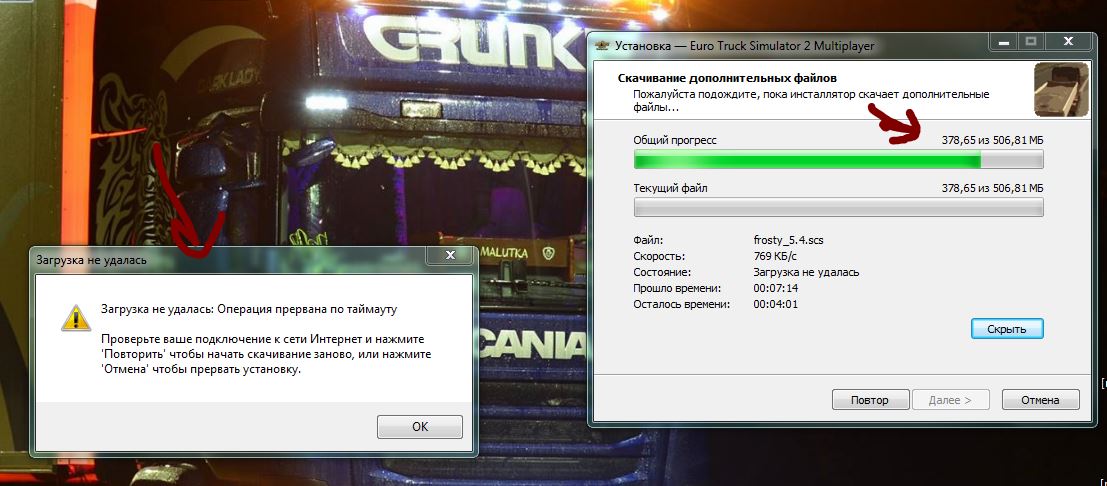Click the Повтор button in the installer
1107x486 pixels.
(x=870, y=400)
